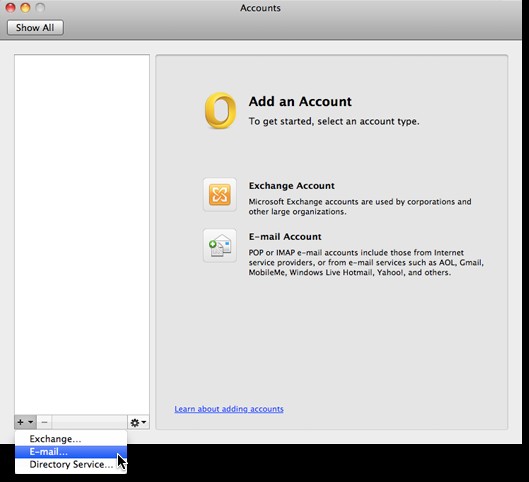Minimize the Accounts window with yellow button
The image size is (529, 482).
tap(25, 7)
